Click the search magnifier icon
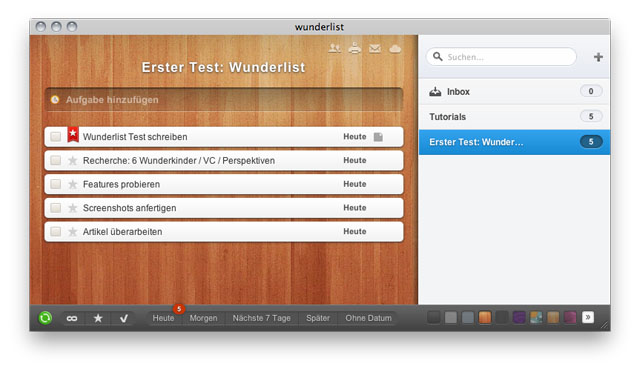This screenshot has height=372, width=640. point(438,56)
